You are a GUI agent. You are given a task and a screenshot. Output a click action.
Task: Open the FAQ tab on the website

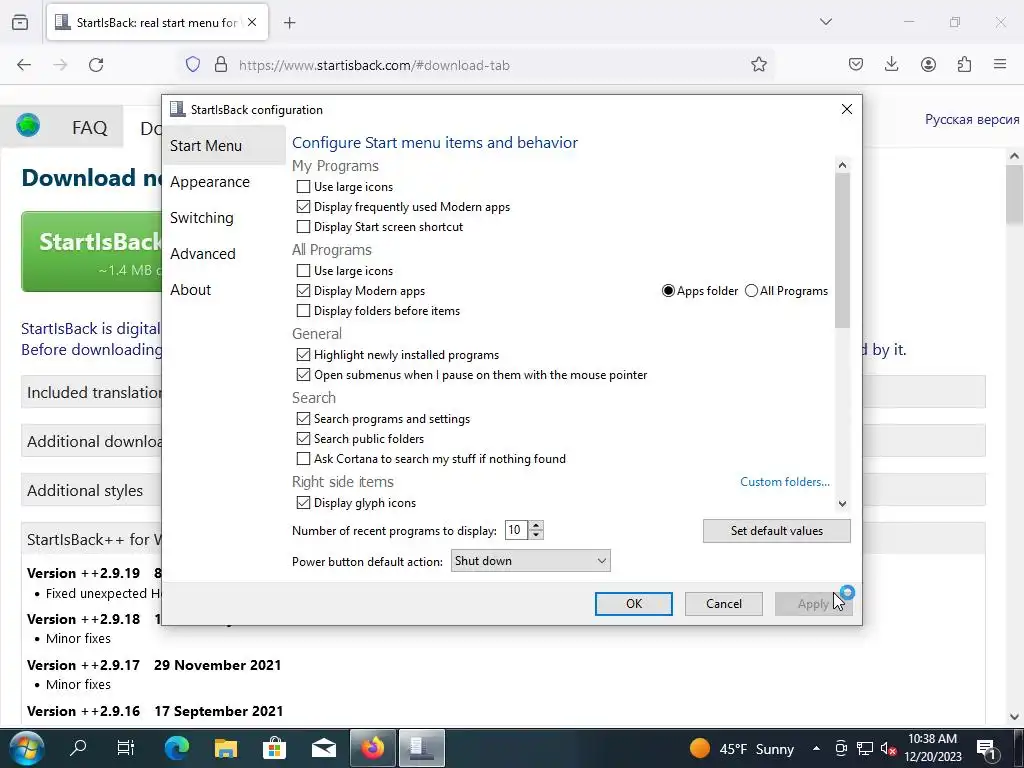(89, 127)
